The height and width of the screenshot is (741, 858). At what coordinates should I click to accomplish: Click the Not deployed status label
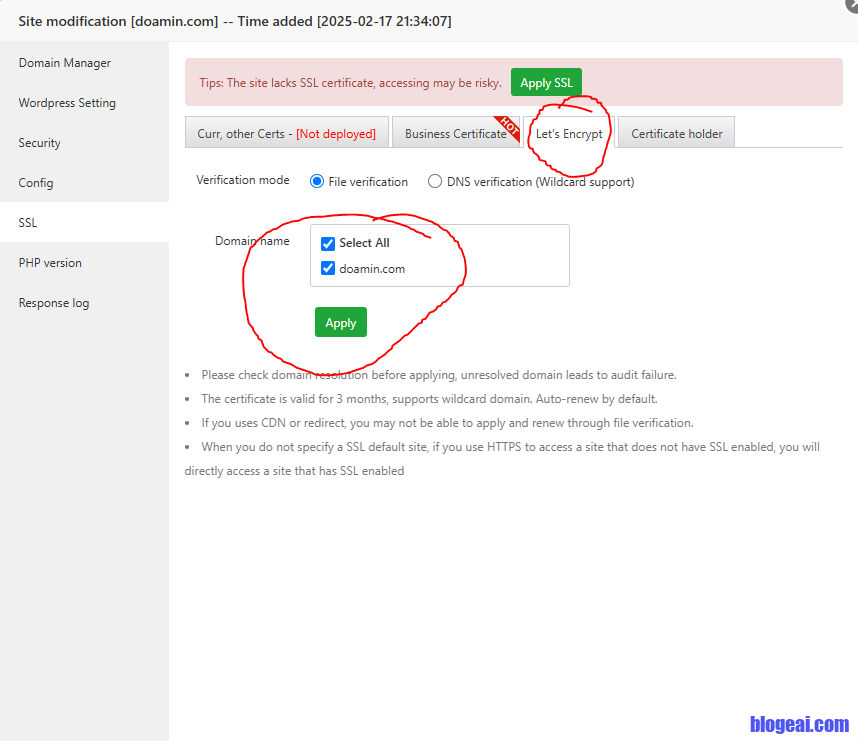pyautogui.click(x=336, y=134)
